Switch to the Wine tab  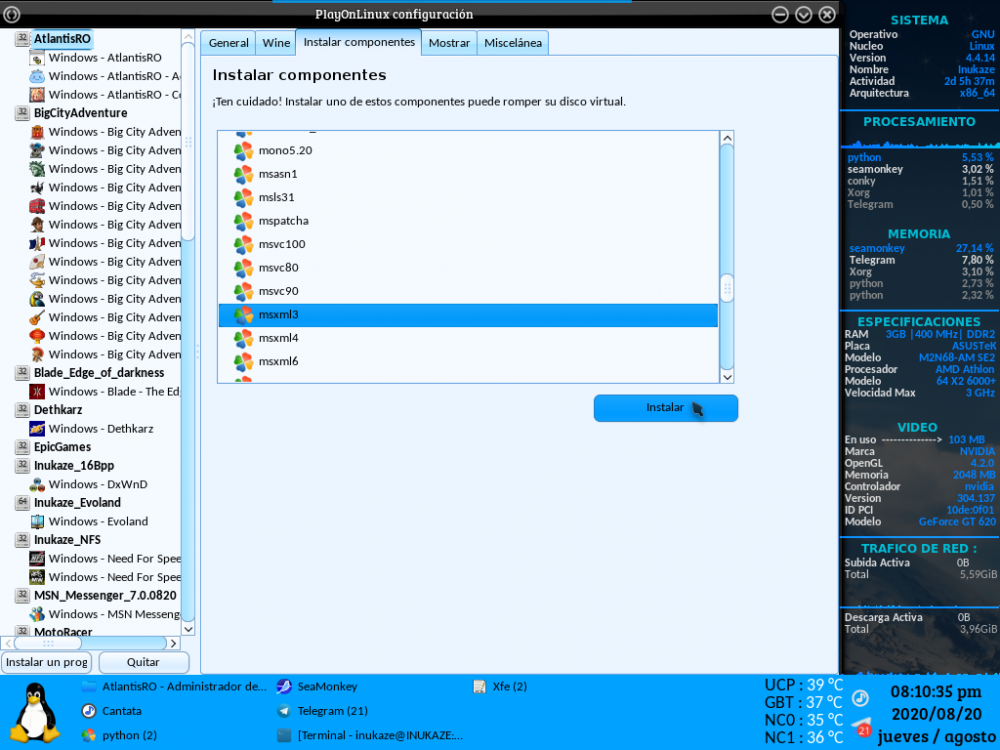point(275,43)
